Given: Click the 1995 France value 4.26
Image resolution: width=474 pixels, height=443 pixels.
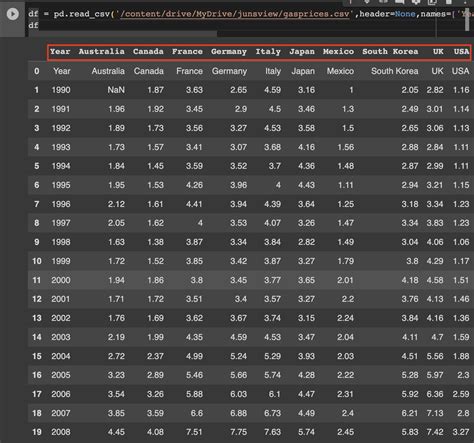Looking at the screenshot, I should 194,185.
